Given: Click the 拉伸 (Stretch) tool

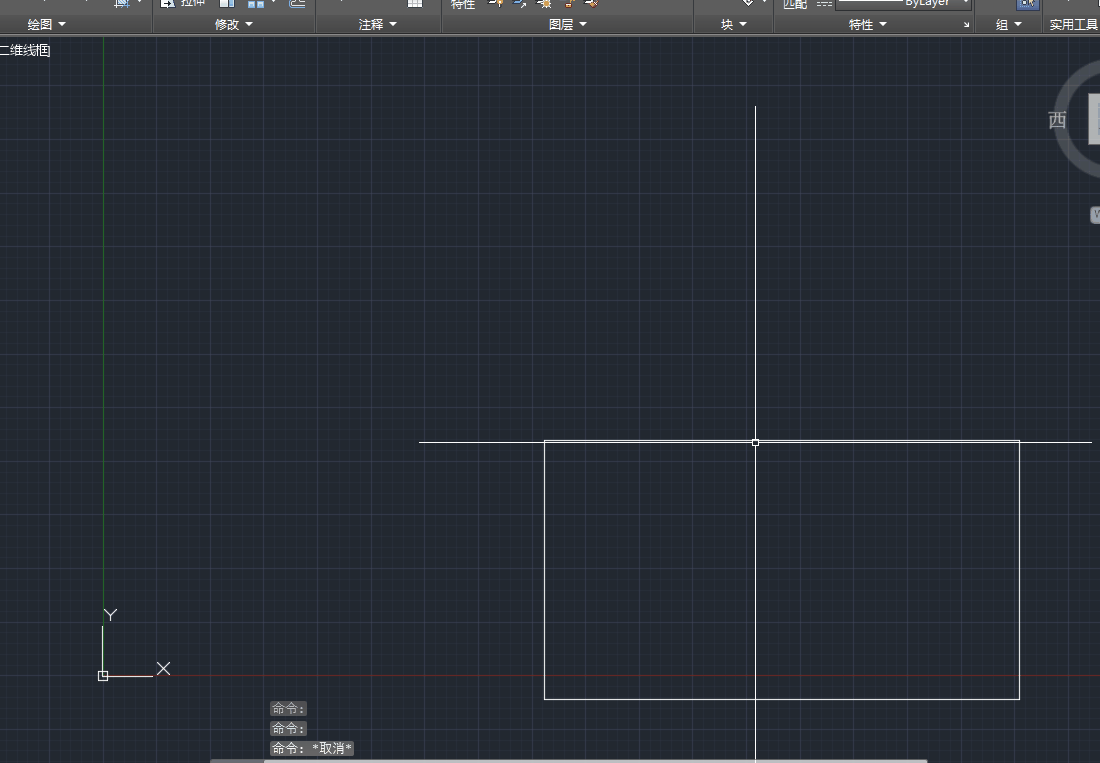Looking at the screenshot, I should [x=183, y=4].
